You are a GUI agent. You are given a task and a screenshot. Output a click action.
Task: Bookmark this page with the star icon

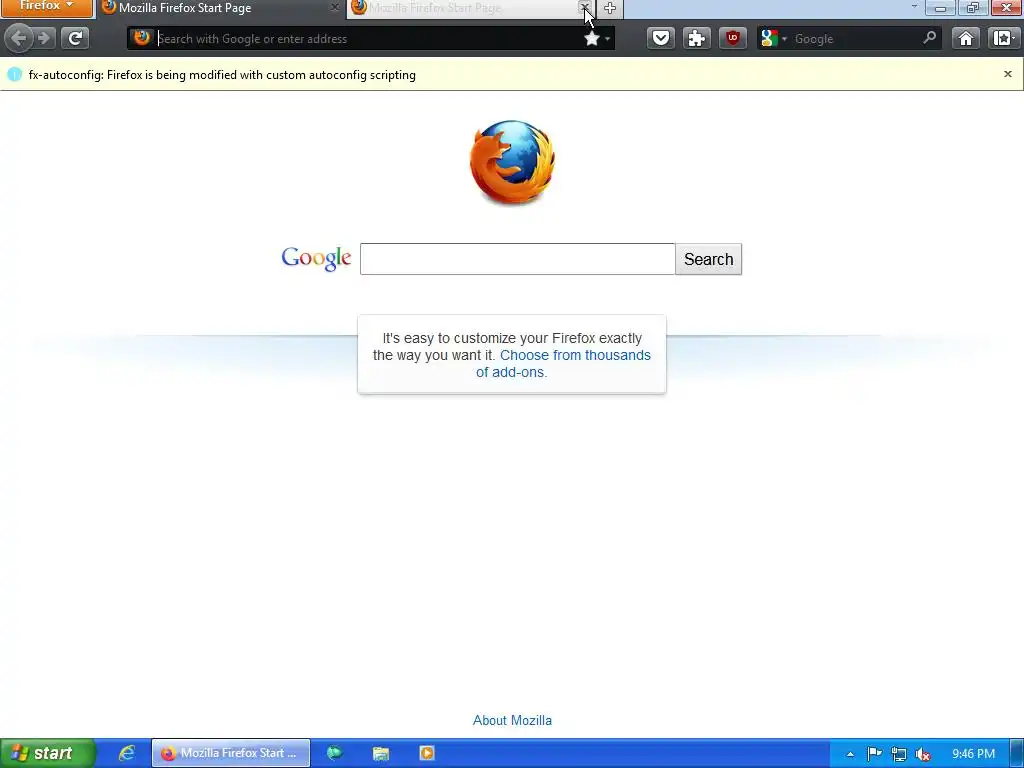[592, 39]
